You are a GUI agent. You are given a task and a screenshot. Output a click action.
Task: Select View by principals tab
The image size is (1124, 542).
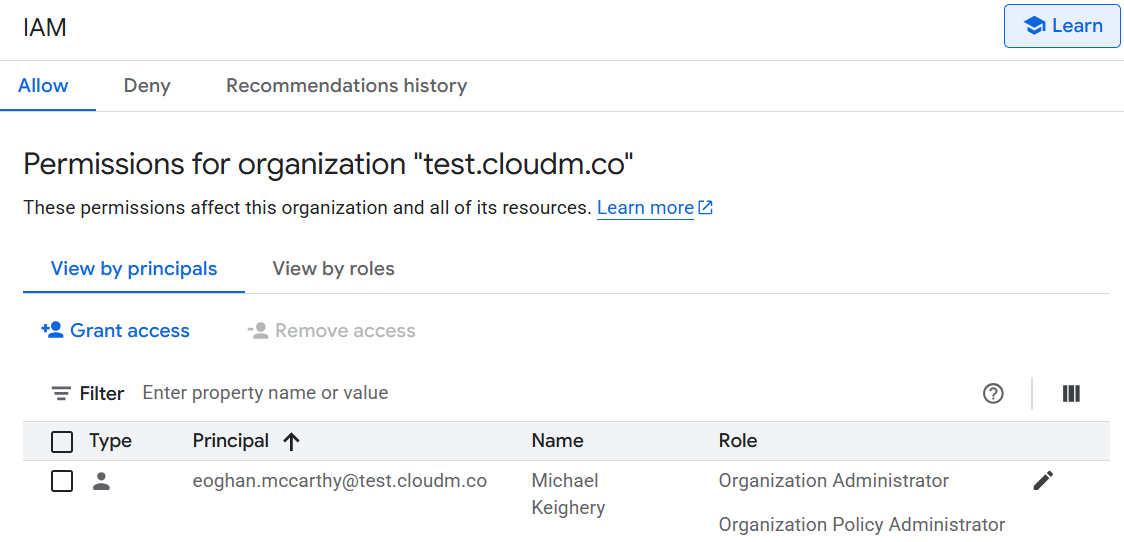click(x=134, y=269)
